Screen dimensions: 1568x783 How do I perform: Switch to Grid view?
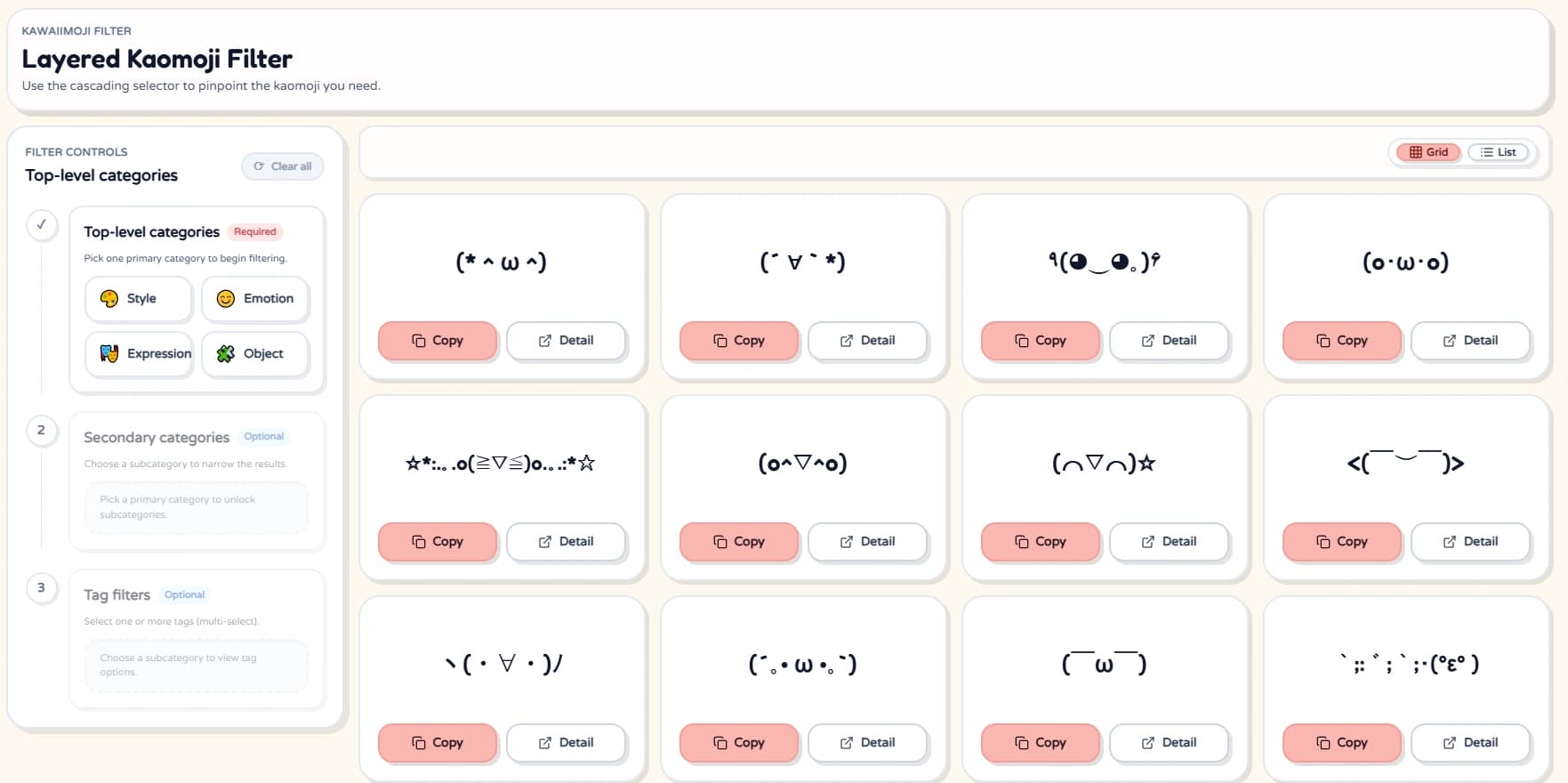pyautogui.click(x=1428, y=152)
